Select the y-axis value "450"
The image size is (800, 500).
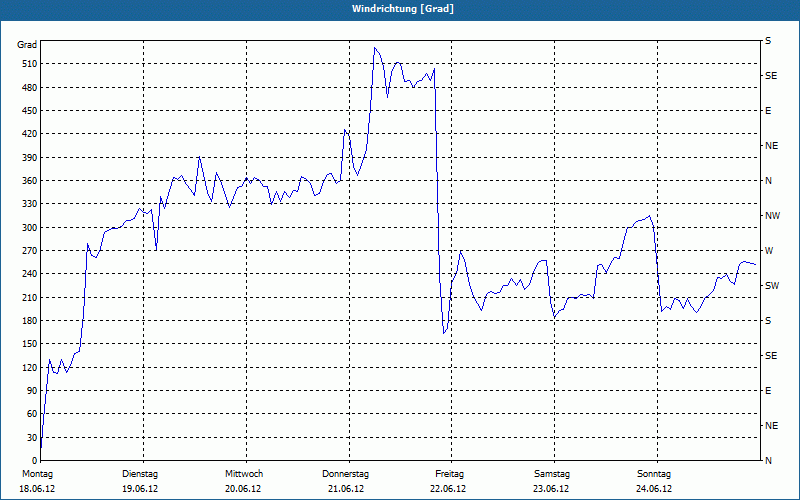[x=30, y=111]
